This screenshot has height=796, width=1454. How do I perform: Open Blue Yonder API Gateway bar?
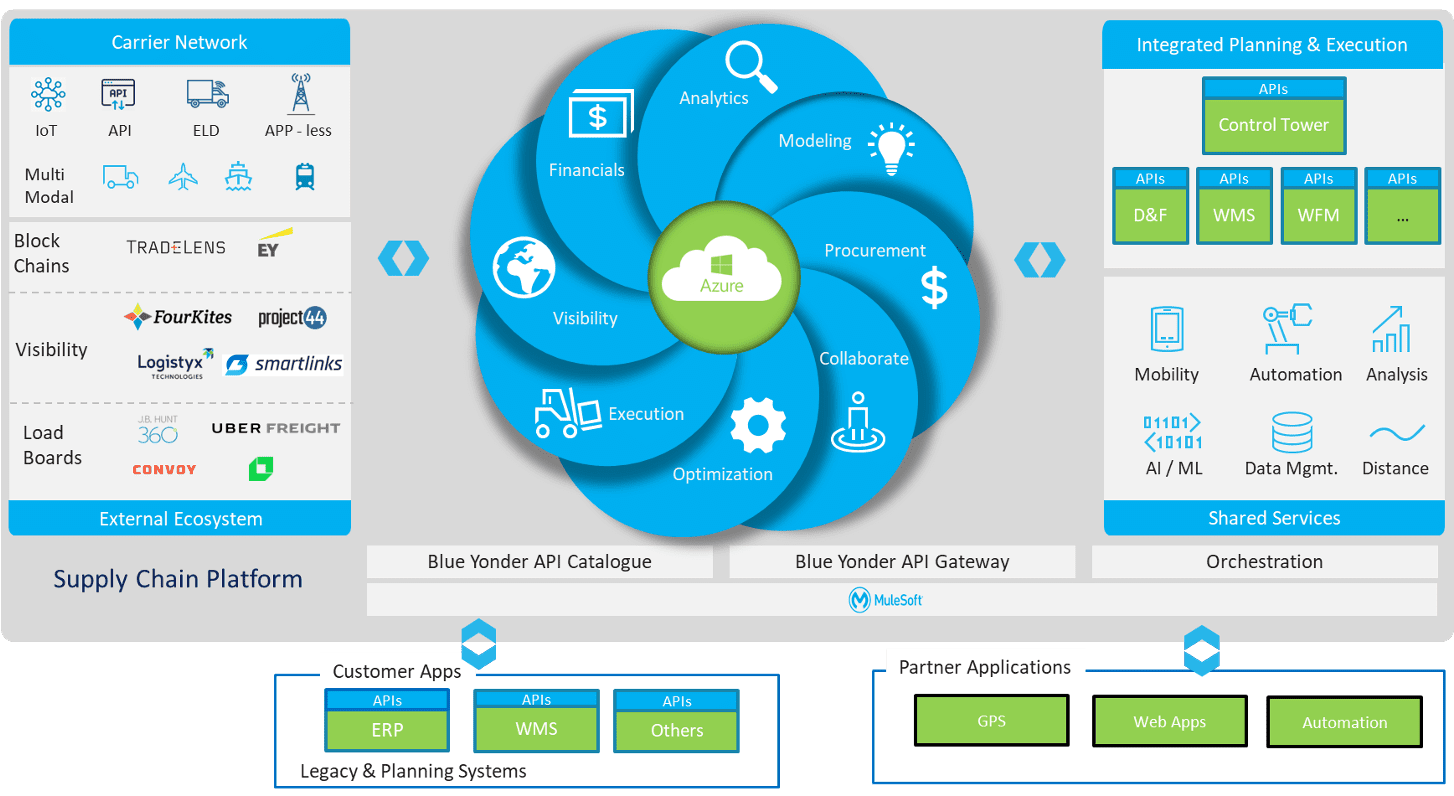click(902, 562)
